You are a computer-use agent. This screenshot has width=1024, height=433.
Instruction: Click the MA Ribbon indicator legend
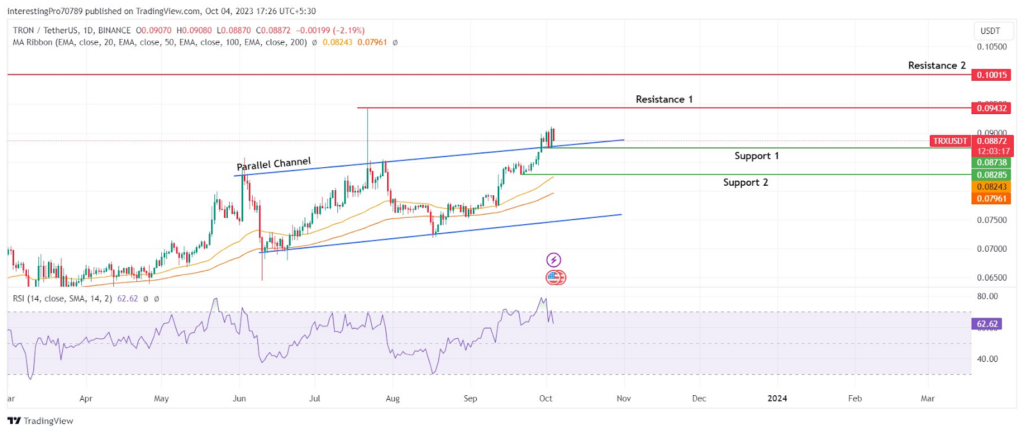[160, 42]
